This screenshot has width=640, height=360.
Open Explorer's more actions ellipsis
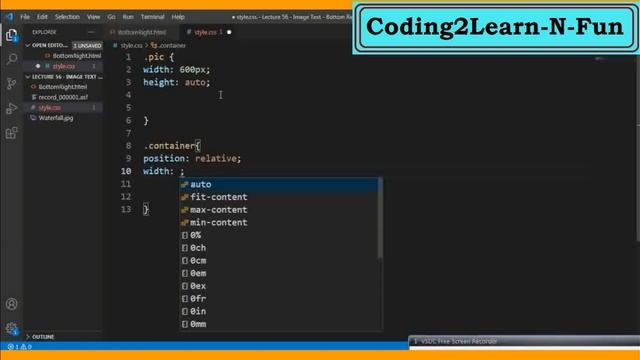tap(91, 32)
